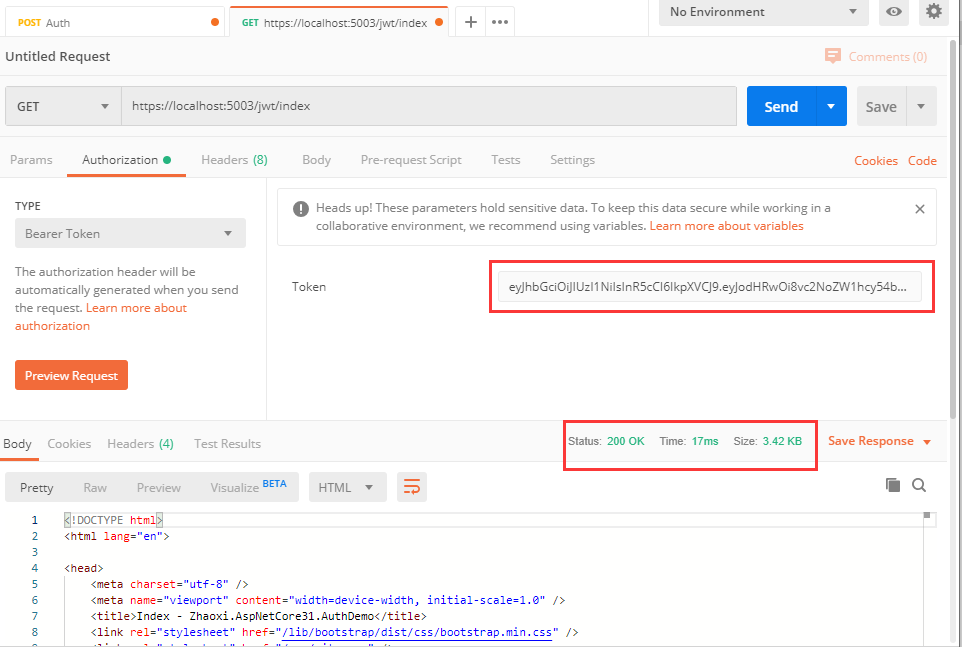This screenshot has height=647, width=962.
Task: Open the Learn more about variables link
Action: tap(726, 226)
